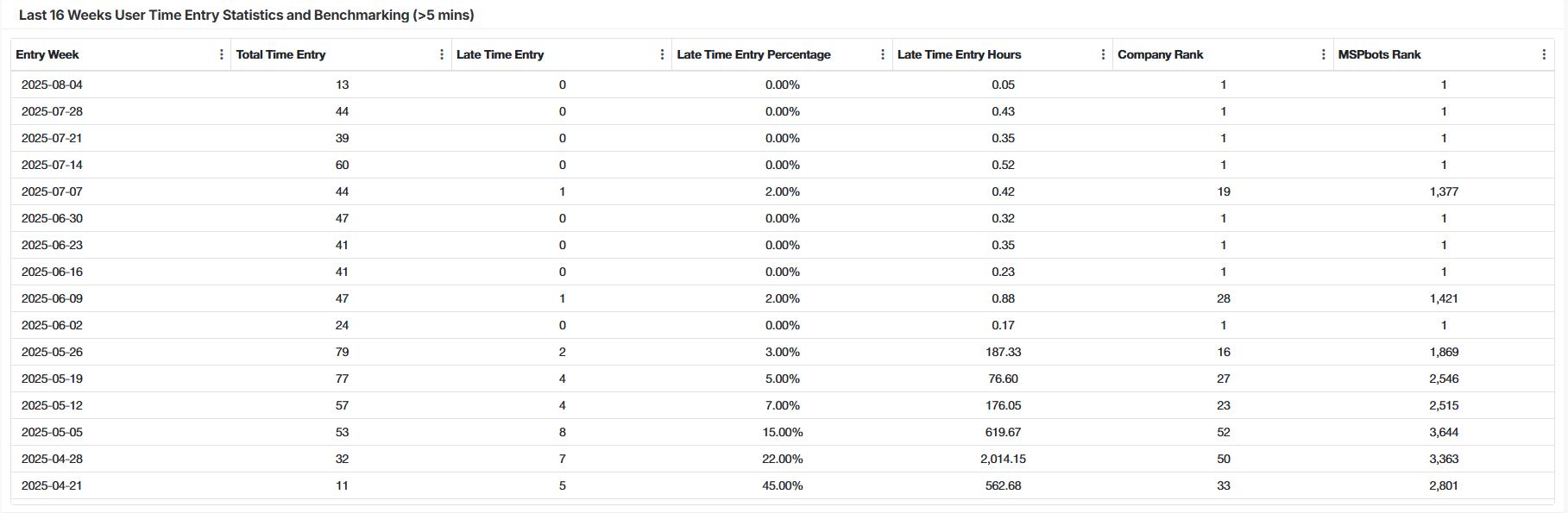Viewport: 1568px width, 513px height.
Task: Click the widget title text
Action: pos(248,14)
